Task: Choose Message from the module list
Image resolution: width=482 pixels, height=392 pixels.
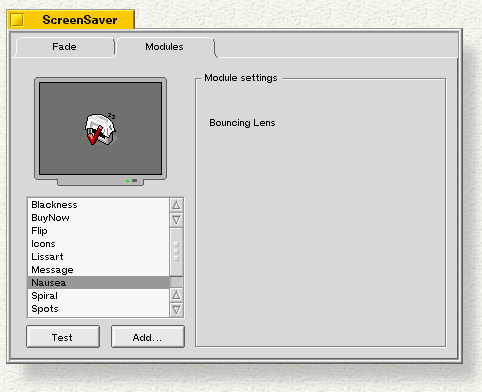Action: pyautogui.click(x=98, y=270)
